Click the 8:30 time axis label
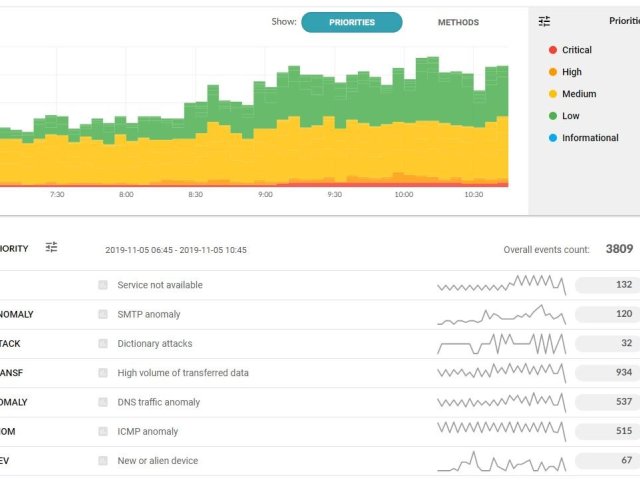Viewport: 640px width, 480px height. tap(196, 195)
